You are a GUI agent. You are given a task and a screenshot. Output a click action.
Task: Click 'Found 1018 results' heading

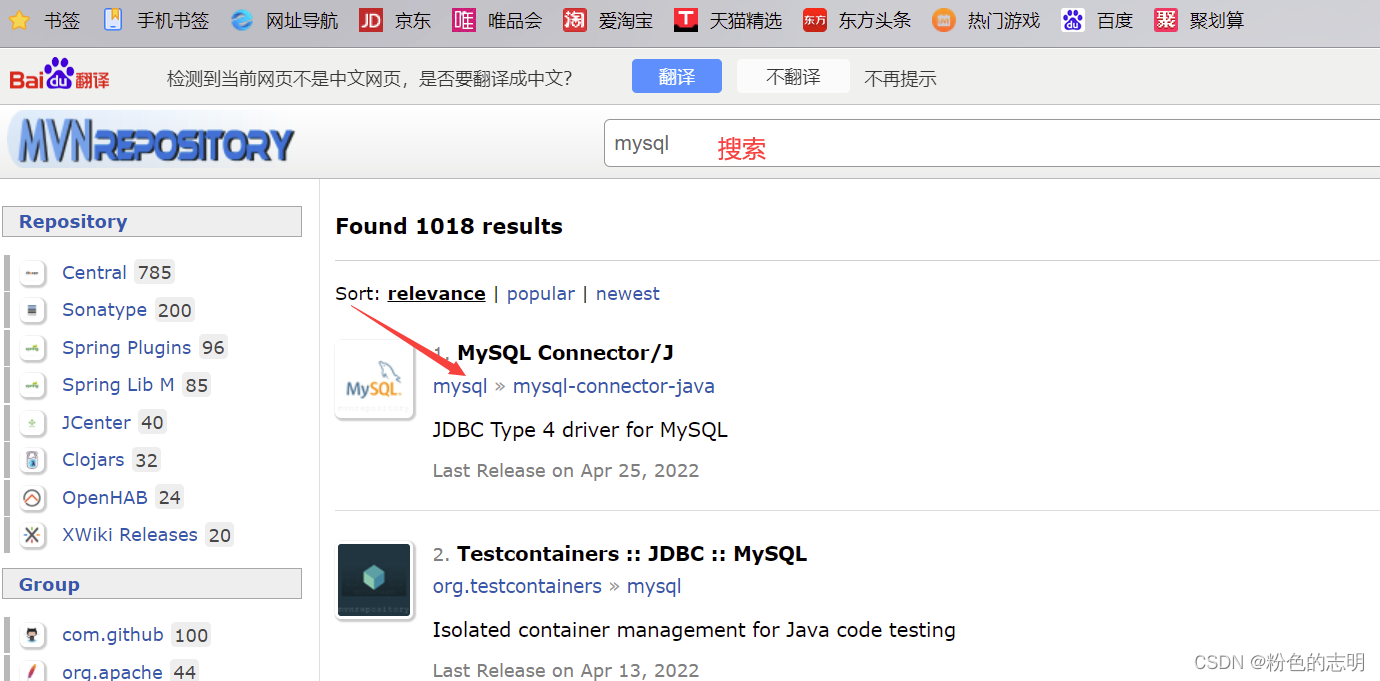click(x=449, y=227)
